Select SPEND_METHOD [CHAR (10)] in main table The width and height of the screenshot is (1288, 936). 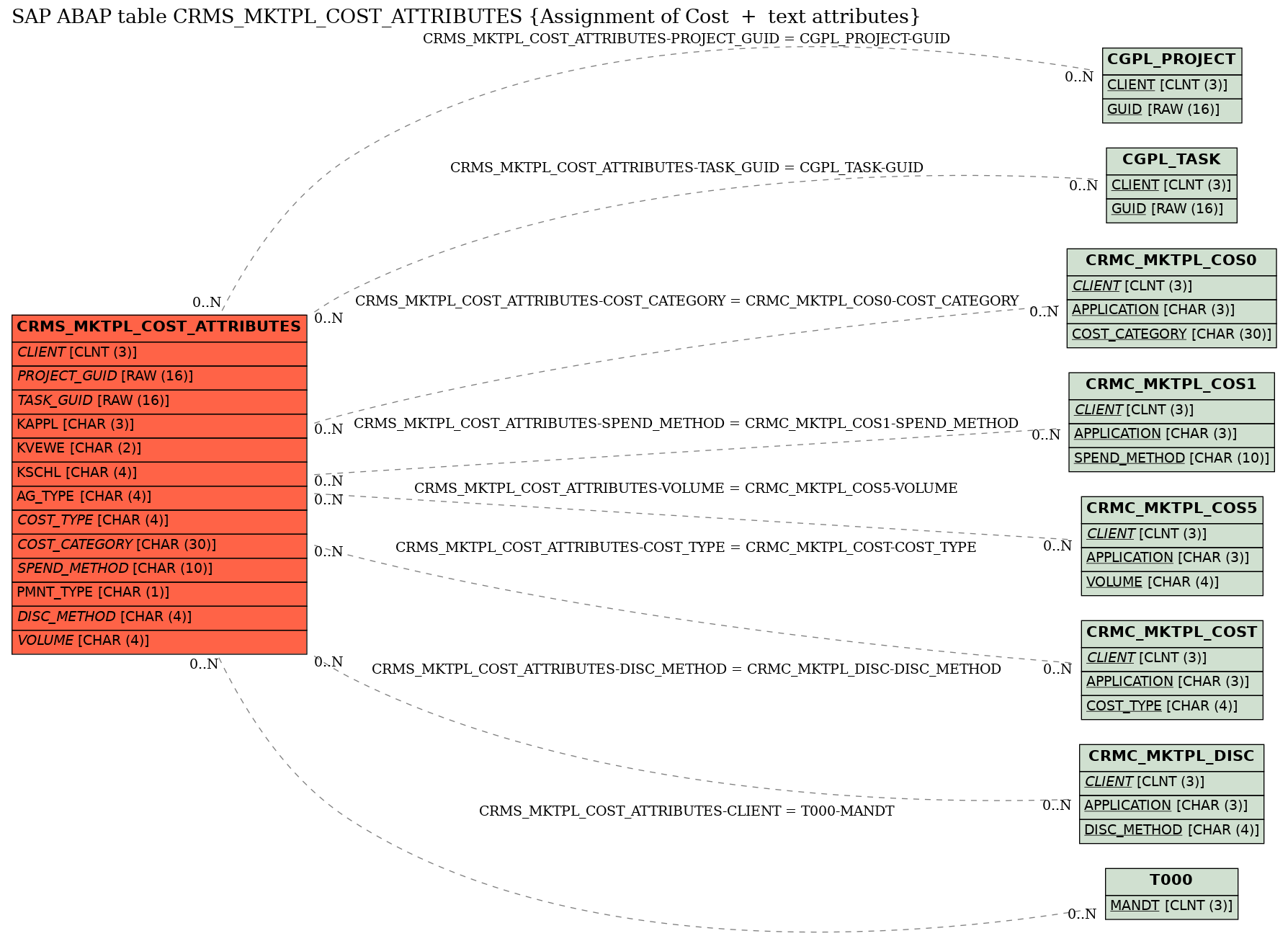159,569
